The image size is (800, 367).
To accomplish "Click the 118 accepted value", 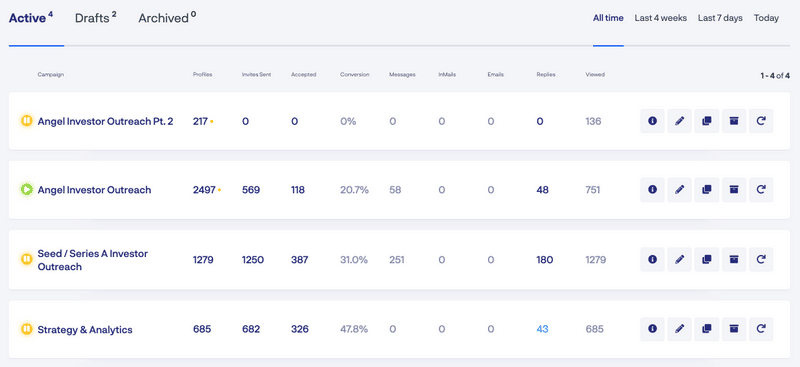I will click(x=298, y=190).
